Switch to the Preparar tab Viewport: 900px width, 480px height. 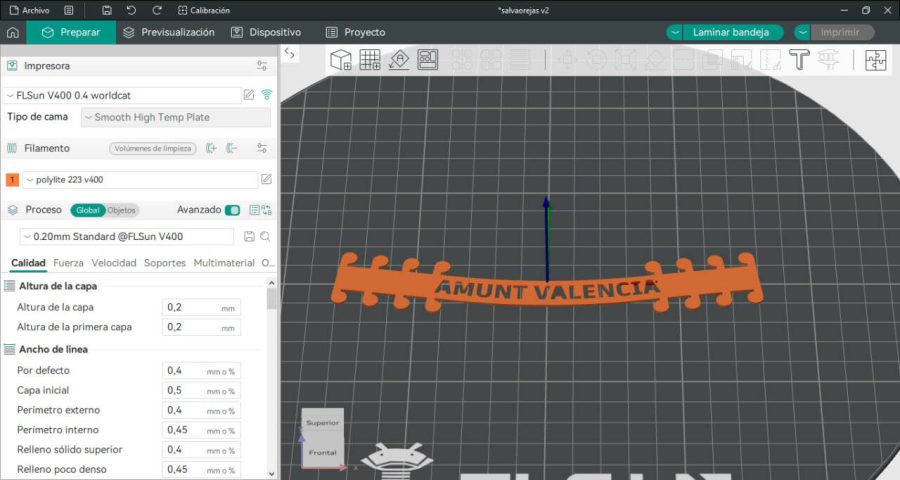[71, 32]
